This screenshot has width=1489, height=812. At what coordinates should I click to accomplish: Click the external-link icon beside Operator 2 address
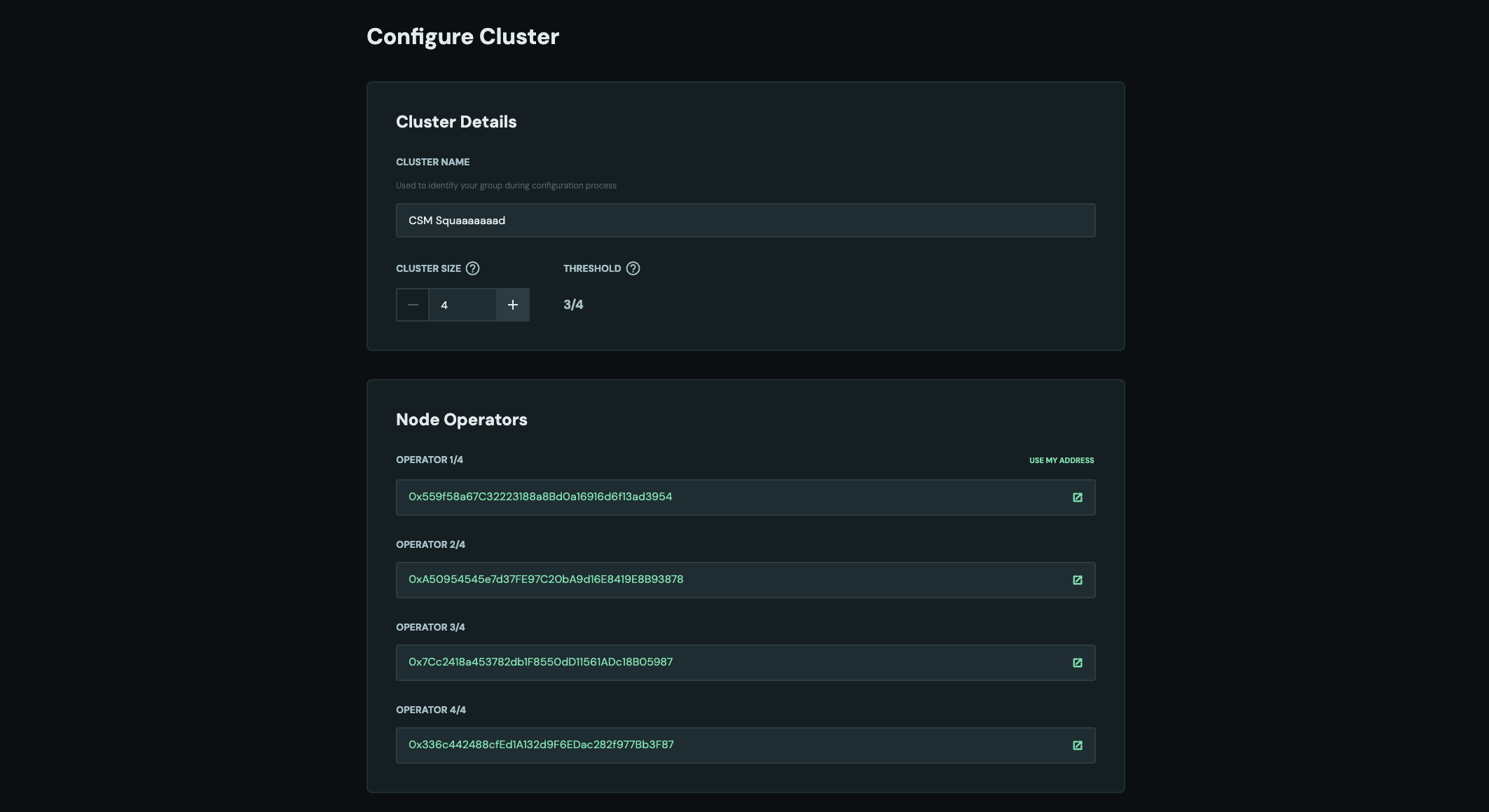point(1078,579)
